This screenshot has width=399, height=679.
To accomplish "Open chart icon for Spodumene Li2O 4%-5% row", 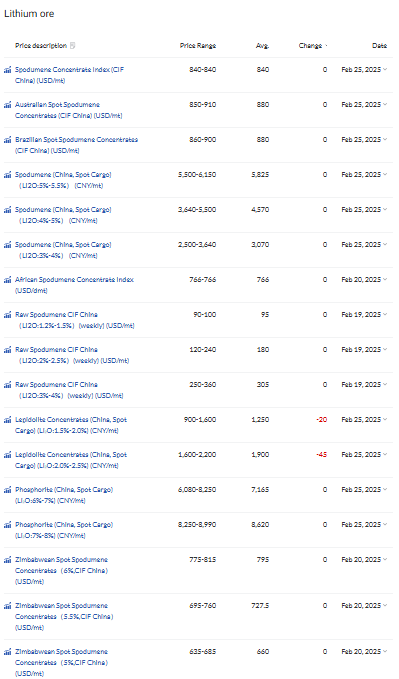I will pyautogui.click(x=7, y=210).
